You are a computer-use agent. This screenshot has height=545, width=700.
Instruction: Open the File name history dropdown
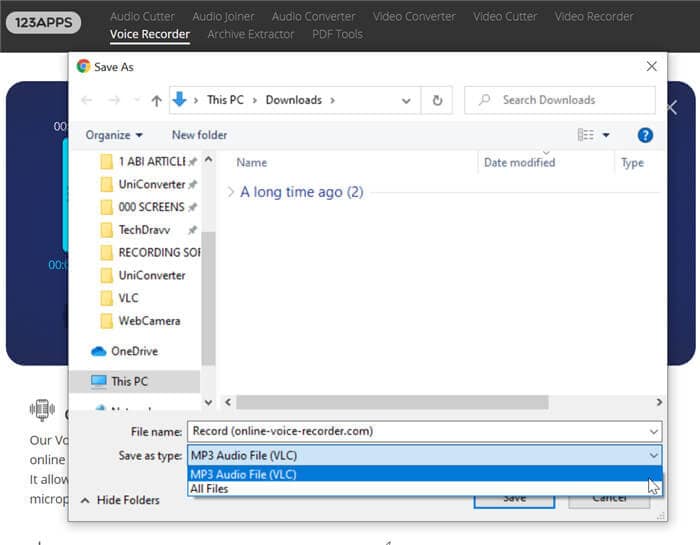(653, 432)
